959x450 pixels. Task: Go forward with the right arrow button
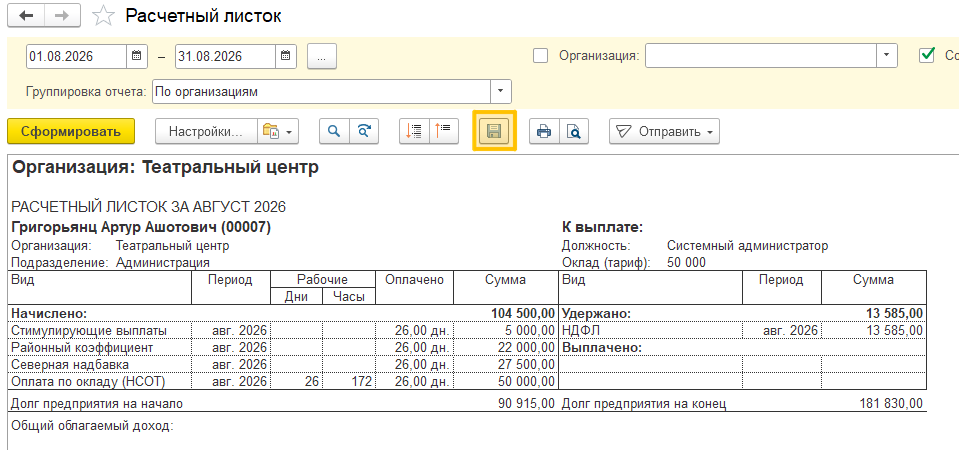62,16
